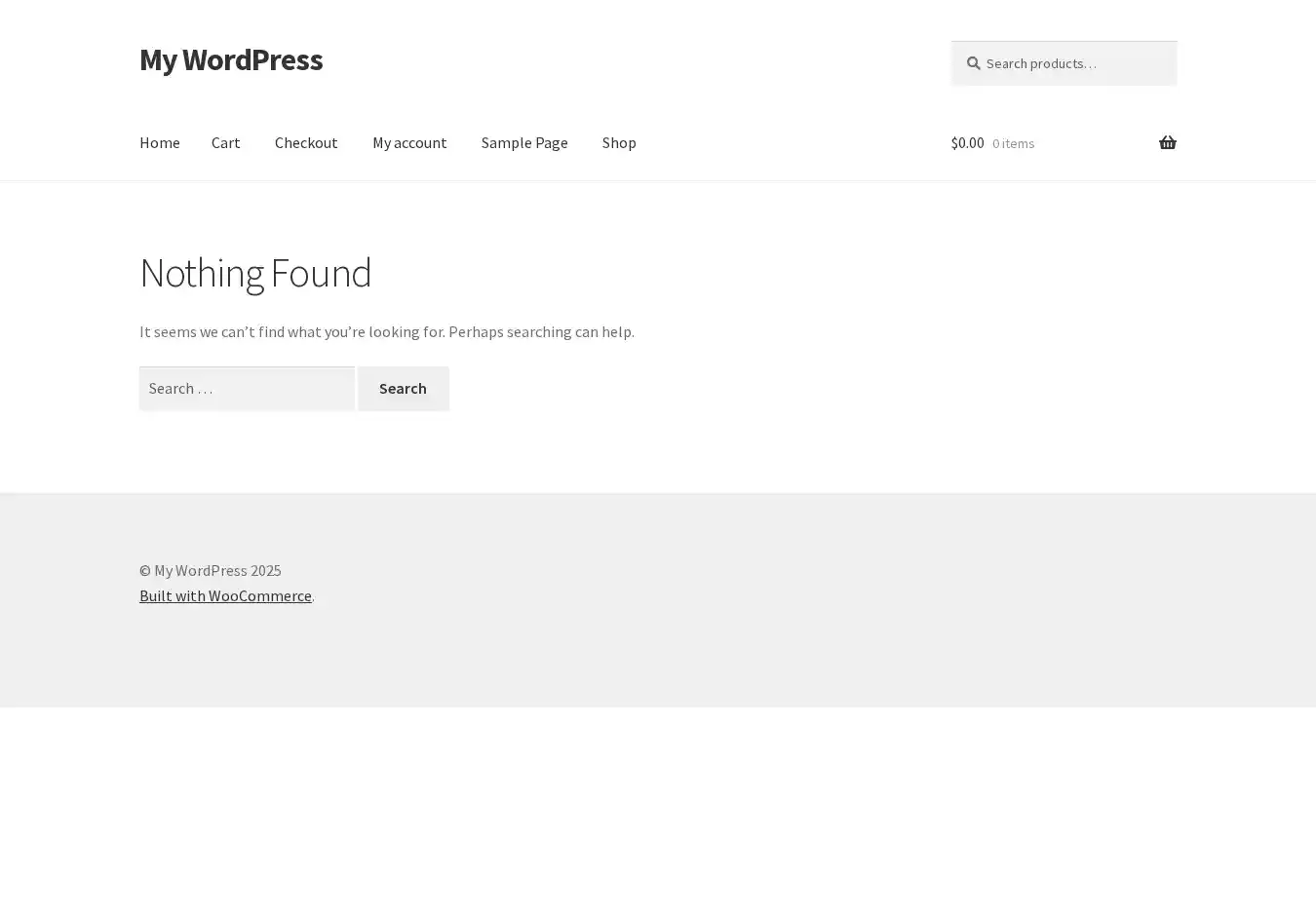Click the magnifier icon in product search
The image size is (1316, 916).
[x=973, y=63]
